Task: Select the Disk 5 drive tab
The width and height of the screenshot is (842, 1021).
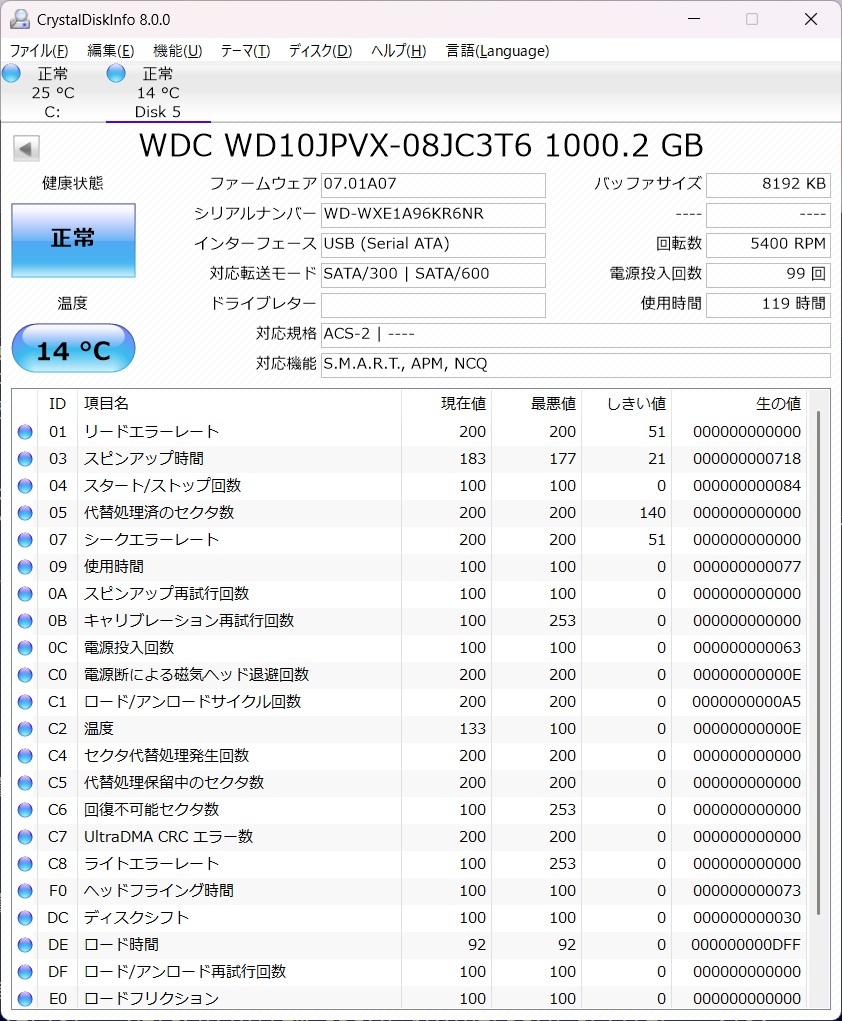Action: 158,92
